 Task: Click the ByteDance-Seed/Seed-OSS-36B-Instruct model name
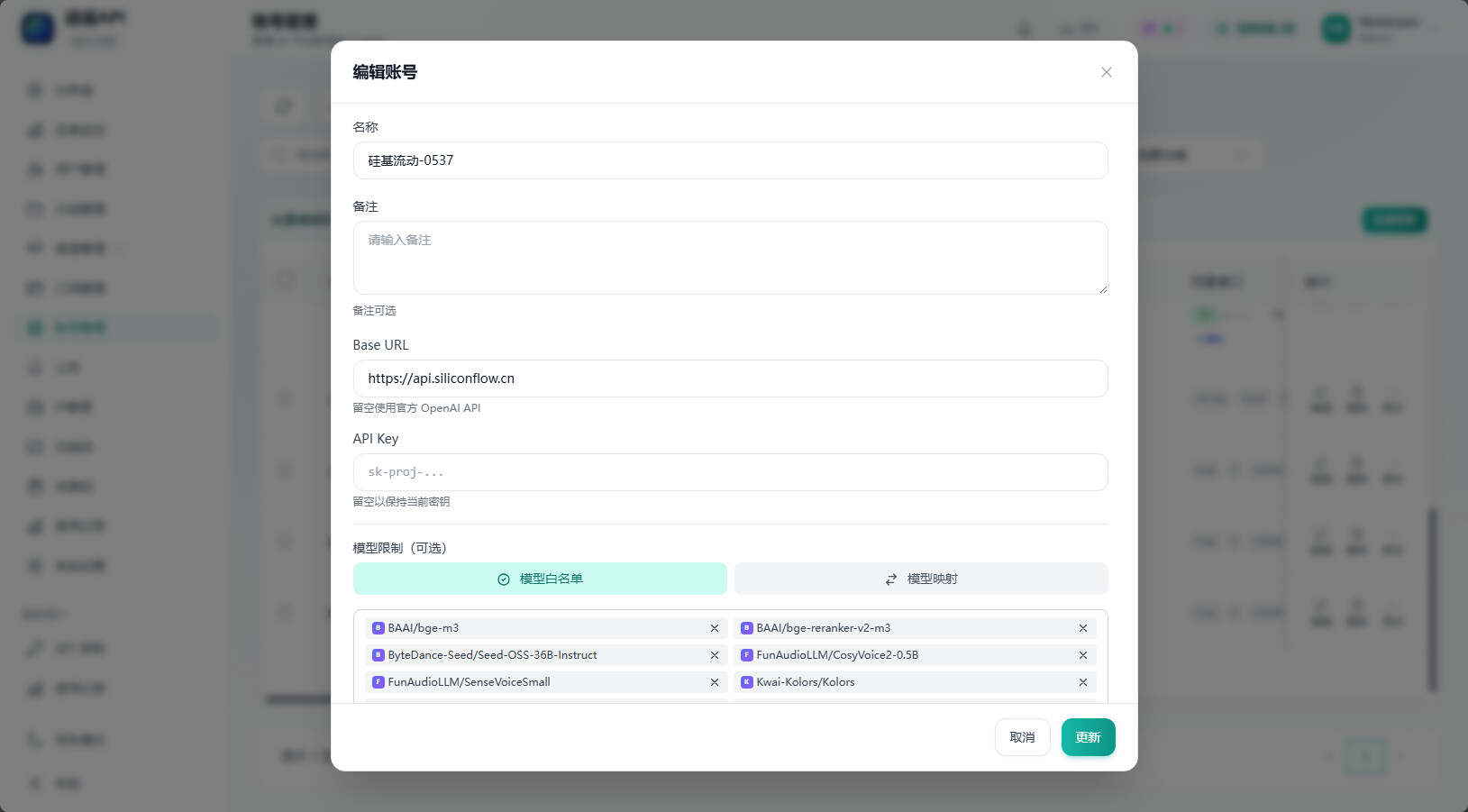tap(493, 655)
